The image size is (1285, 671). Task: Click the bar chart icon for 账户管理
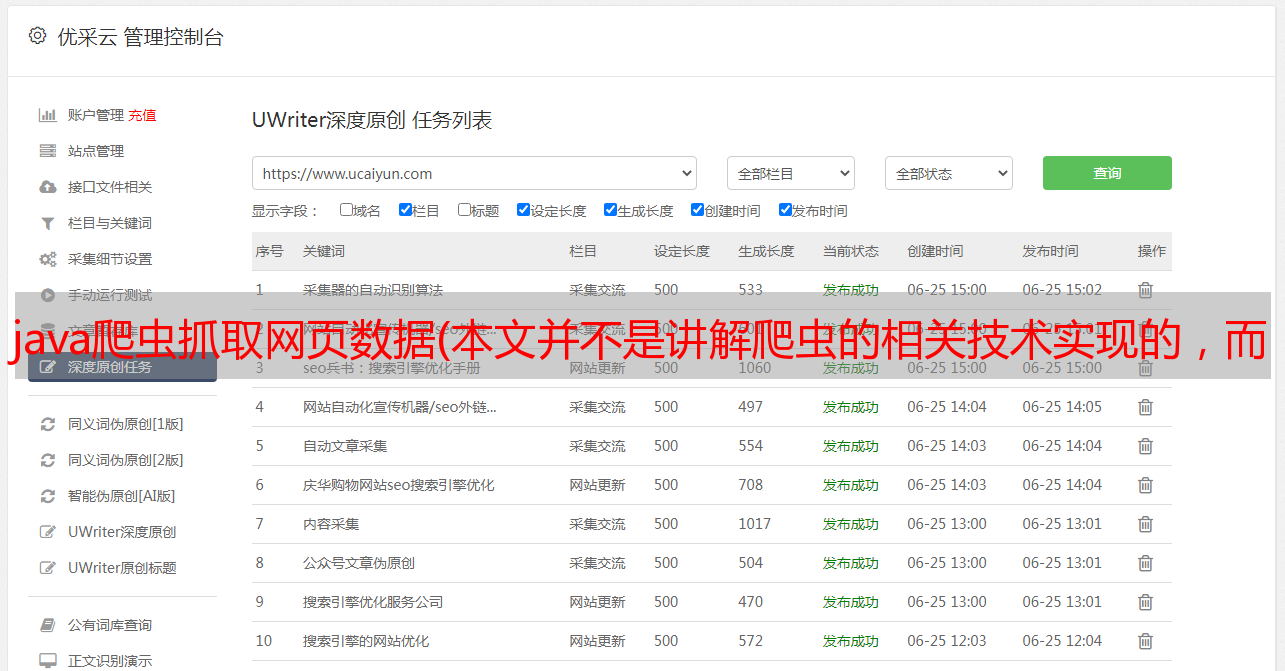pos(47,115)
